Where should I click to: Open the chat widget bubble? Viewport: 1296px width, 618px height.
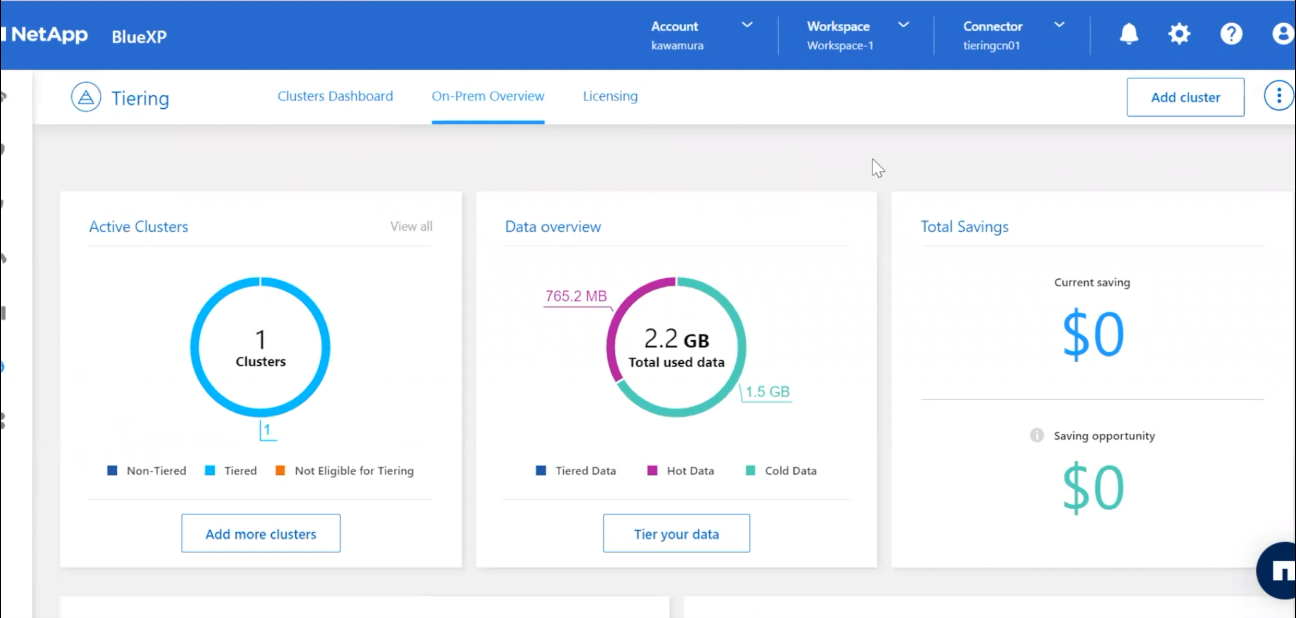tap(1278, 571)
